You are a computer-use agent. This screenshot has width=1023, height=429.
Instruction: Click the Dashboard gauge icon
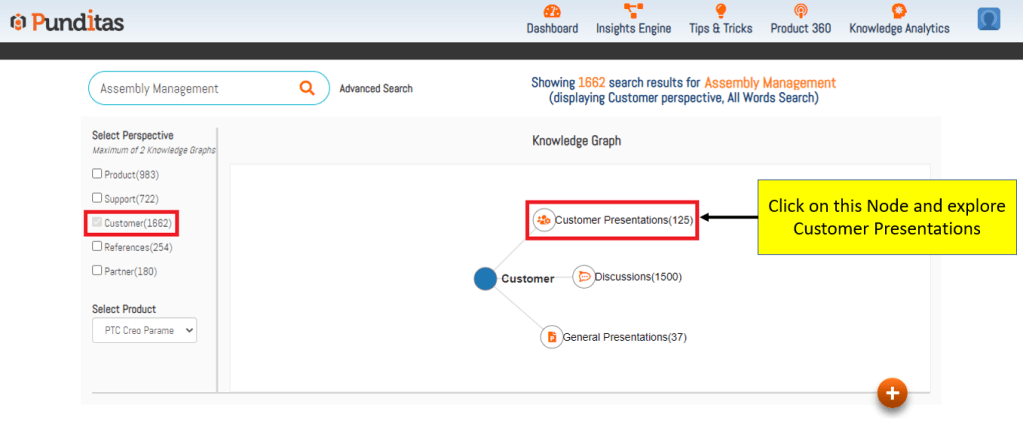(x=552, y=11)
